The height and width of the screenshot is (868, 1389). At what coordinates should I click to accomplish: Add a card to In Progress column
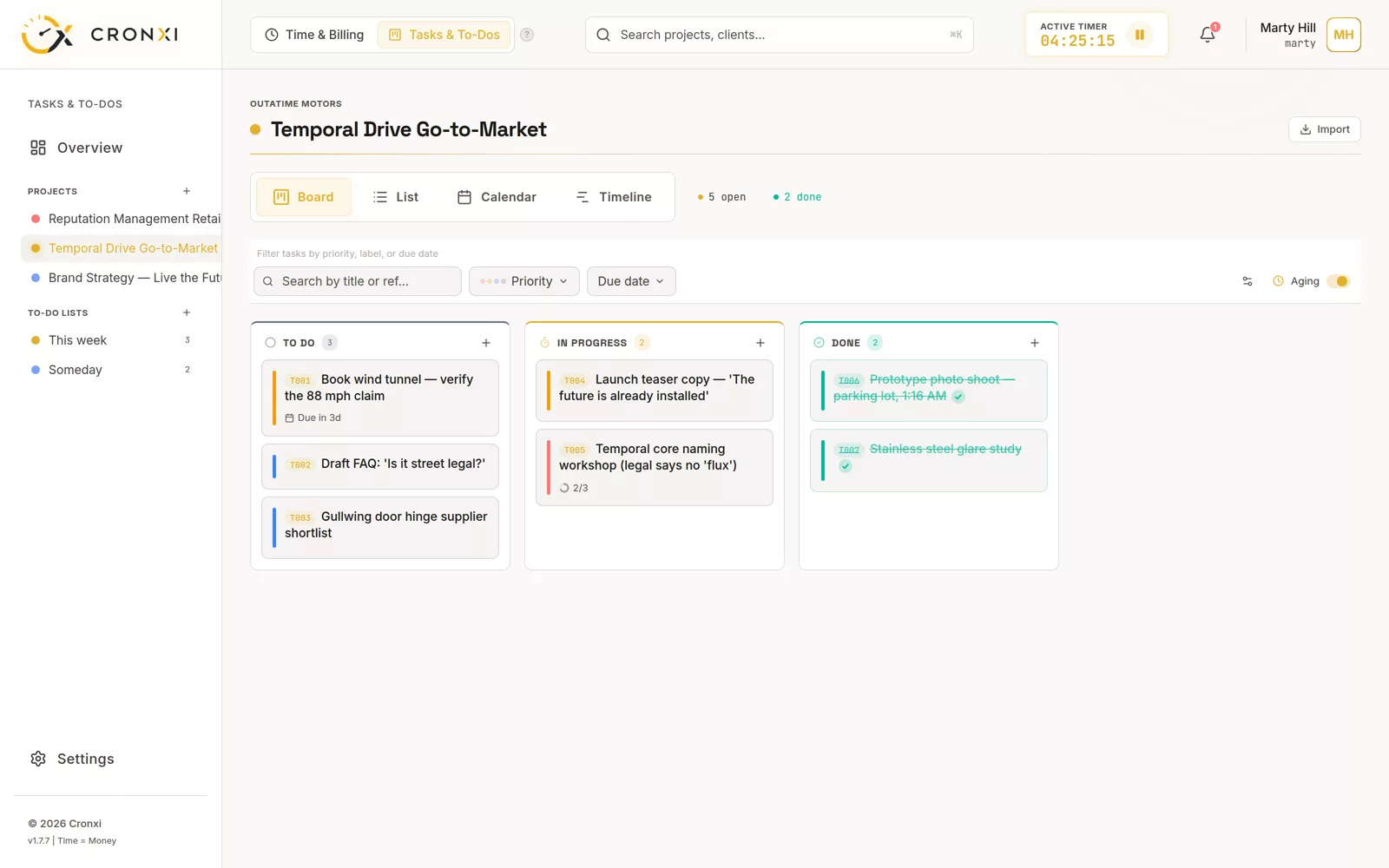(x=760, y=343)
